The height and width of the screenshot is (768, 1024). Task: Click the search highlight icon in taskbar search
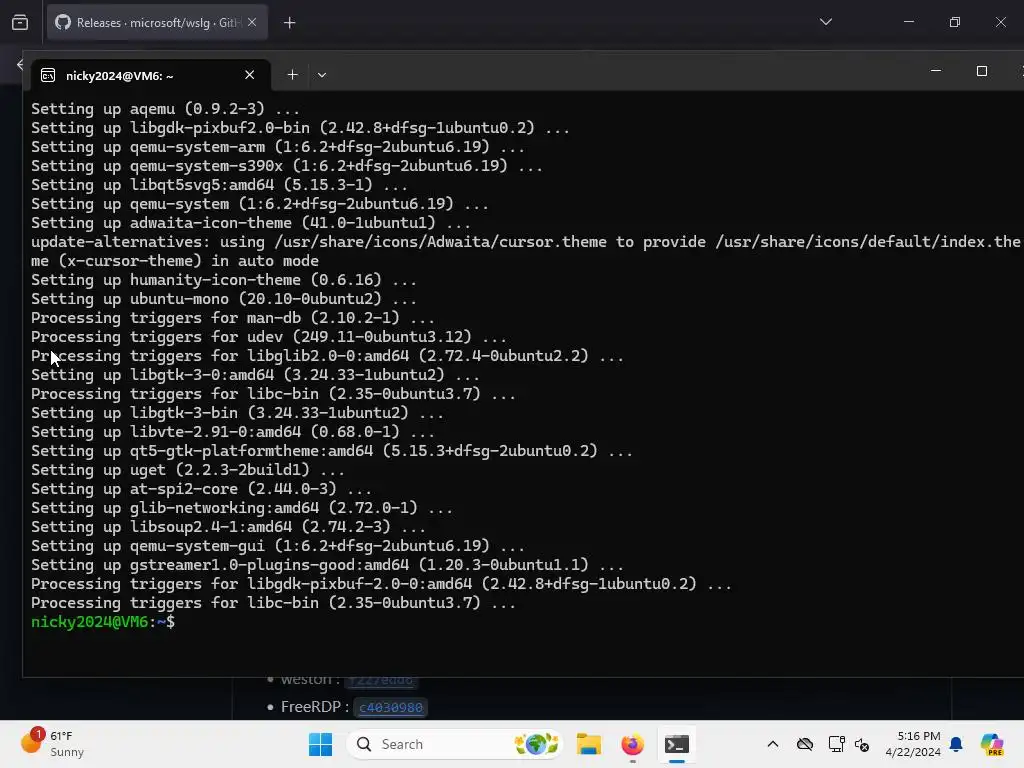tap(536, 744)
